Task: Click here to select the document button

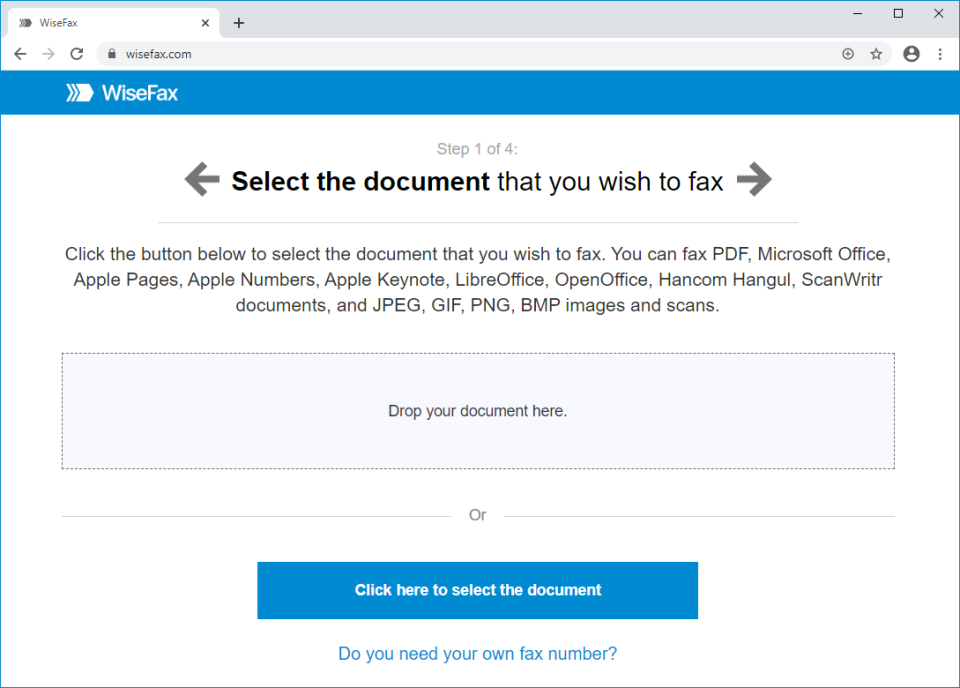Action: tap(477, 590)
